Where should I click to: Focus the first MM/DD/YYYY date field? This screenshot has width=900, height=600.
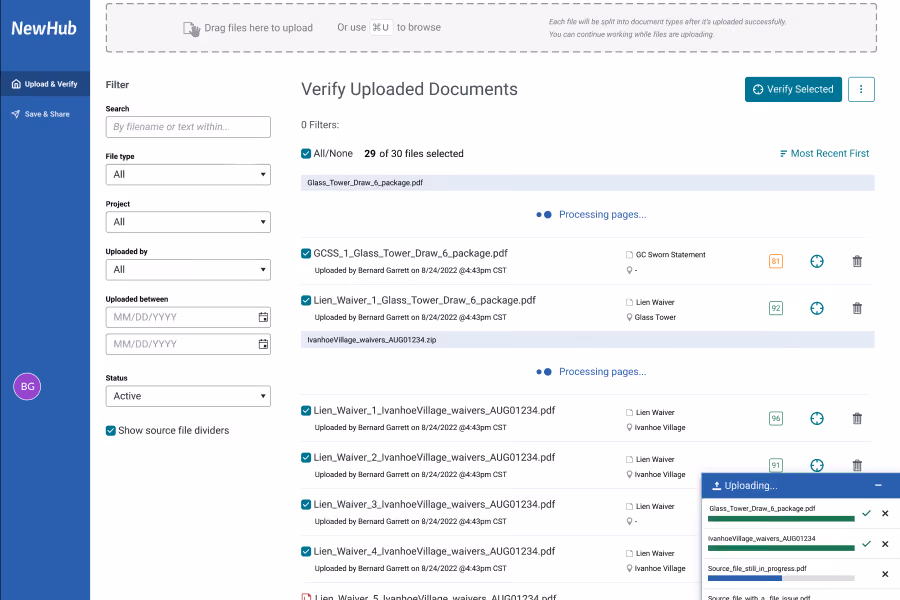click(x=188, y=317)
